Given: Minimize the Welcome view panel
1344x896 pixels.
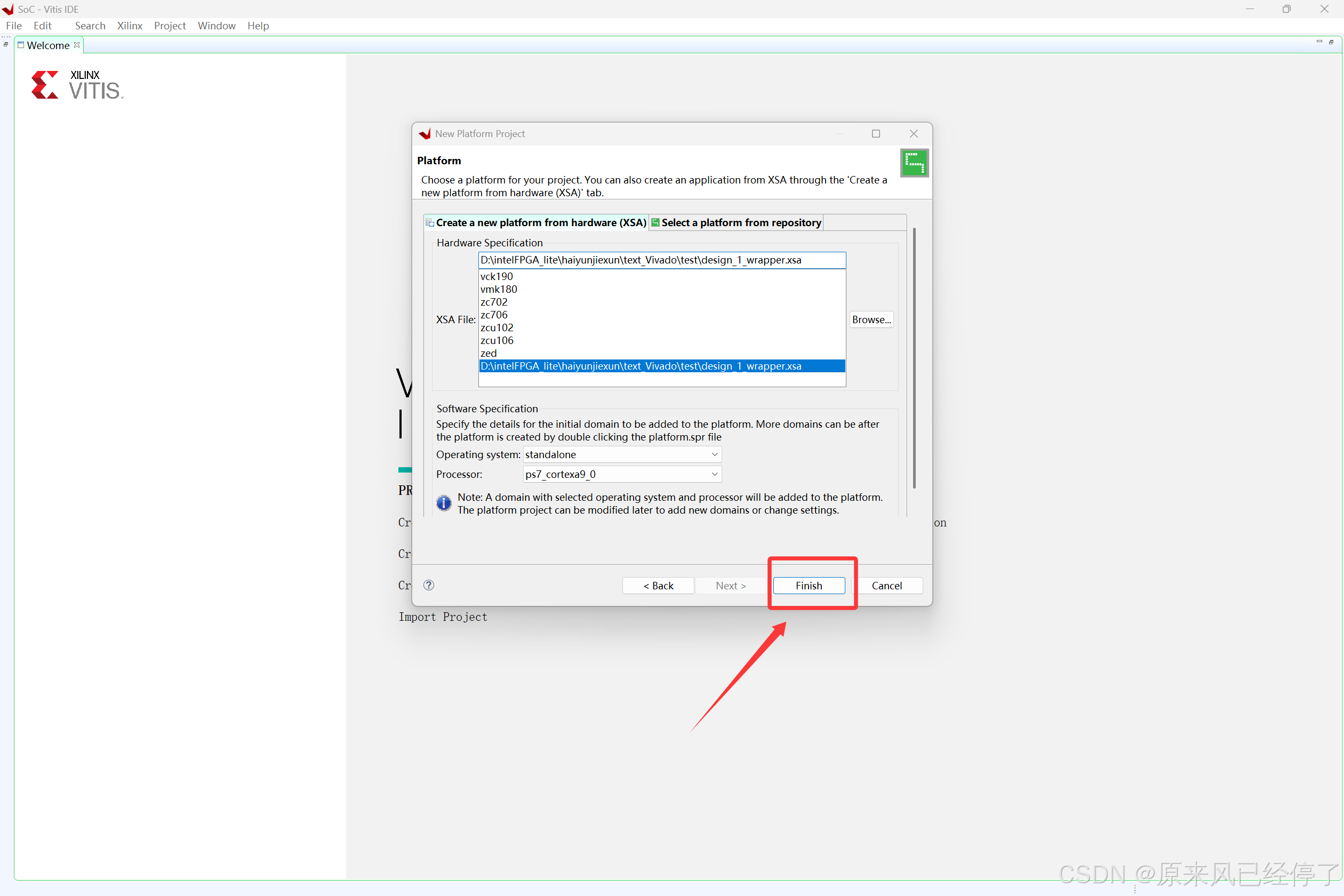Looking at the screenshot, I should tap(1319, 42).
